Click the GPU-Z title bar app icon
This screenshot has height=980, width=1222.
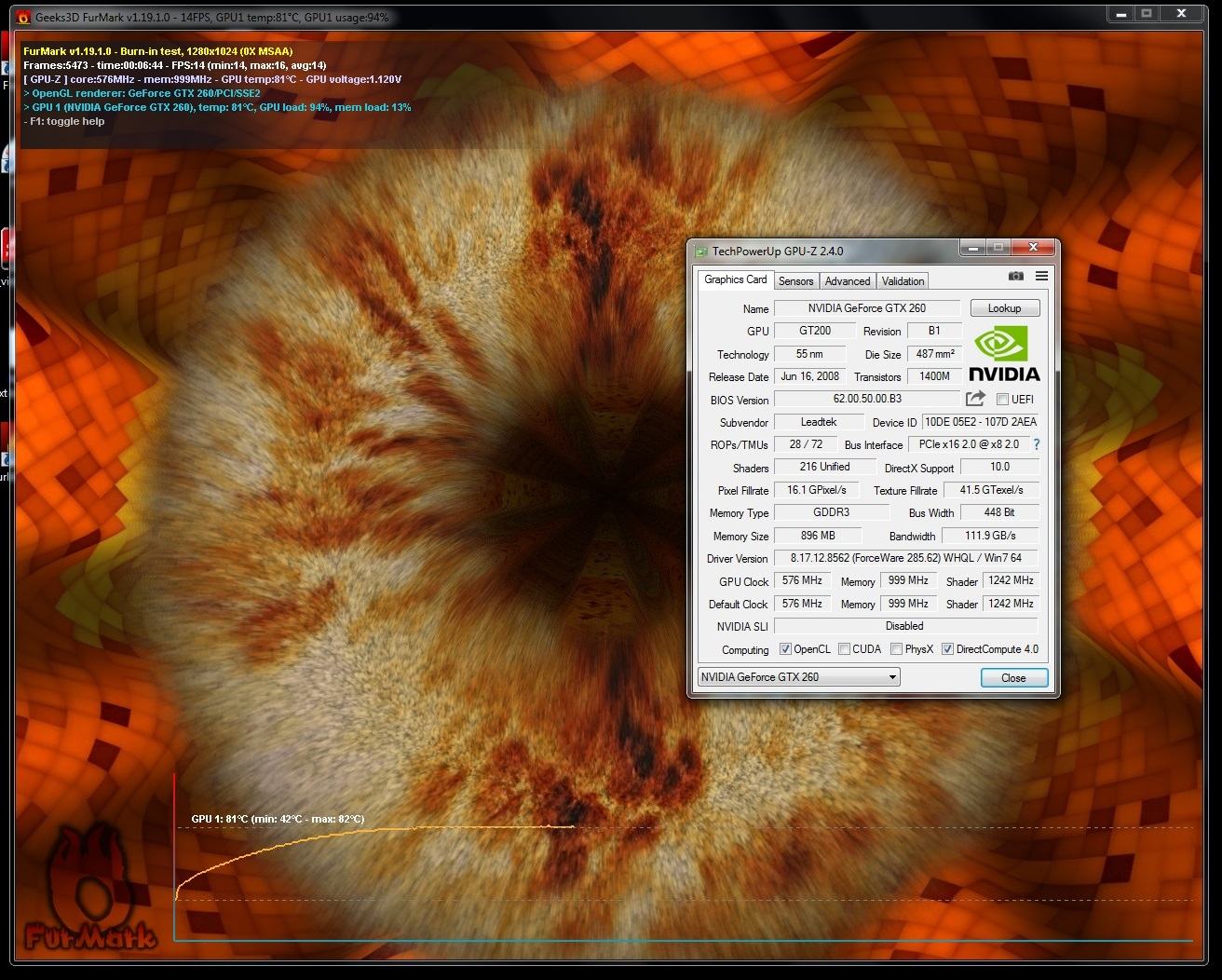[701, 251]
